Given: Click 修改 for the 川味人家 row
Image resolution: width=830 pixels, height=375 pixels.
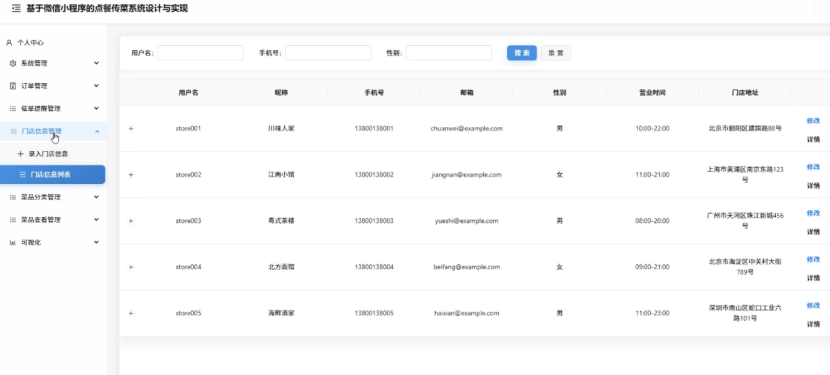Looking at the screenshot, I should (813, 121).
